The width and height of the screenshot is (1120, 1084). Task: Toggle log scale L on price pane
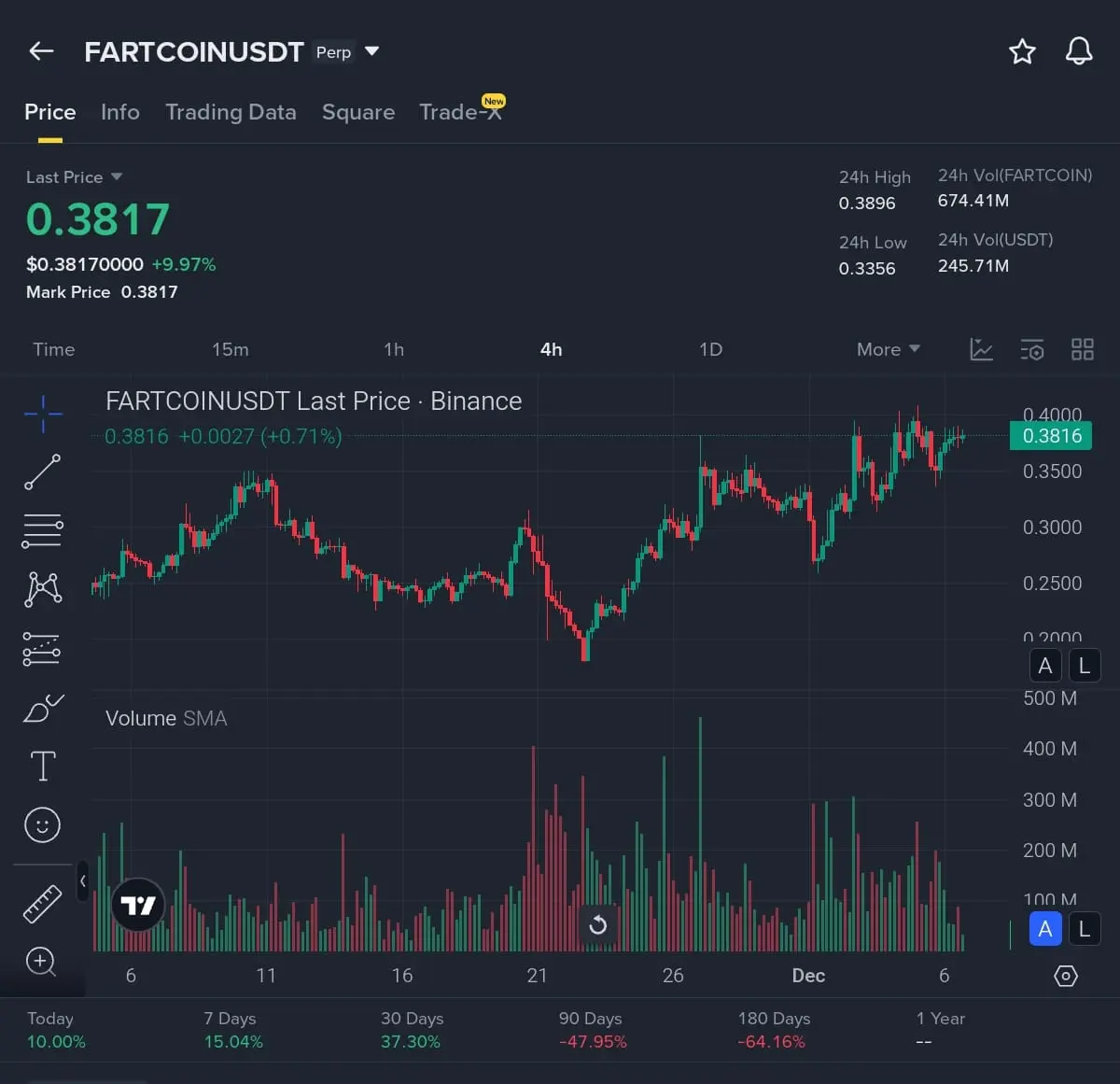click(1085, 666)
